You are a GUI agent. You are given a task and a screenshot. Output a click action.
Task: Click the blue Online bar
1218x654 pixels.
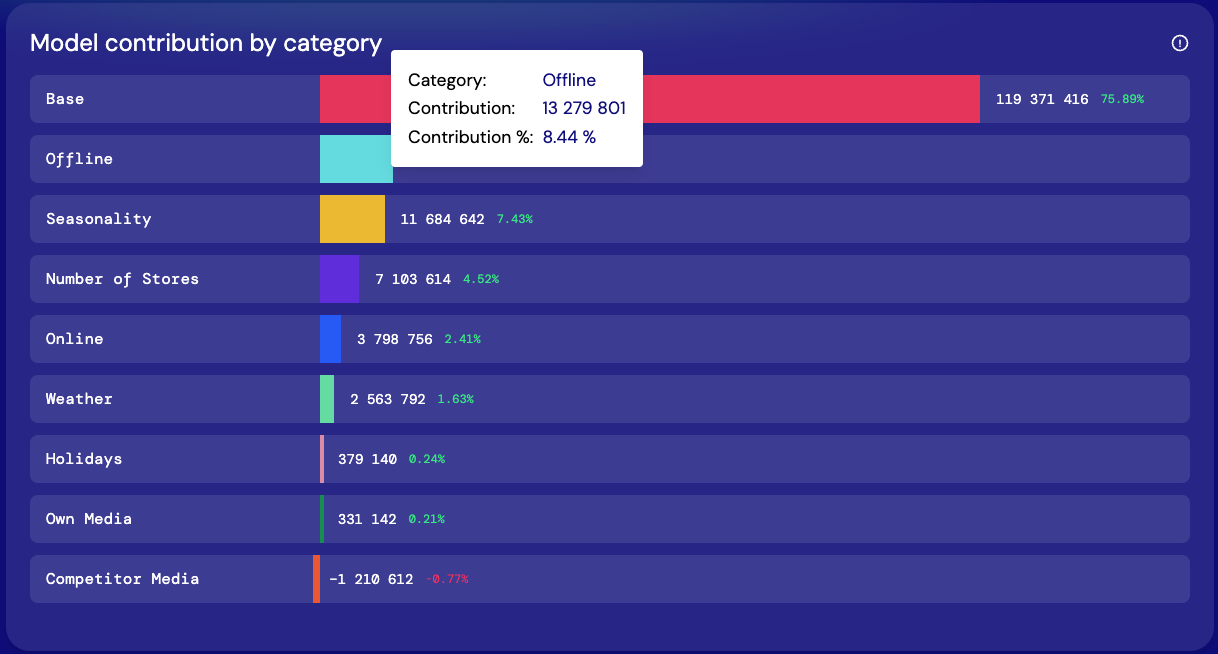pyautogui.click(x=330, y=339)
